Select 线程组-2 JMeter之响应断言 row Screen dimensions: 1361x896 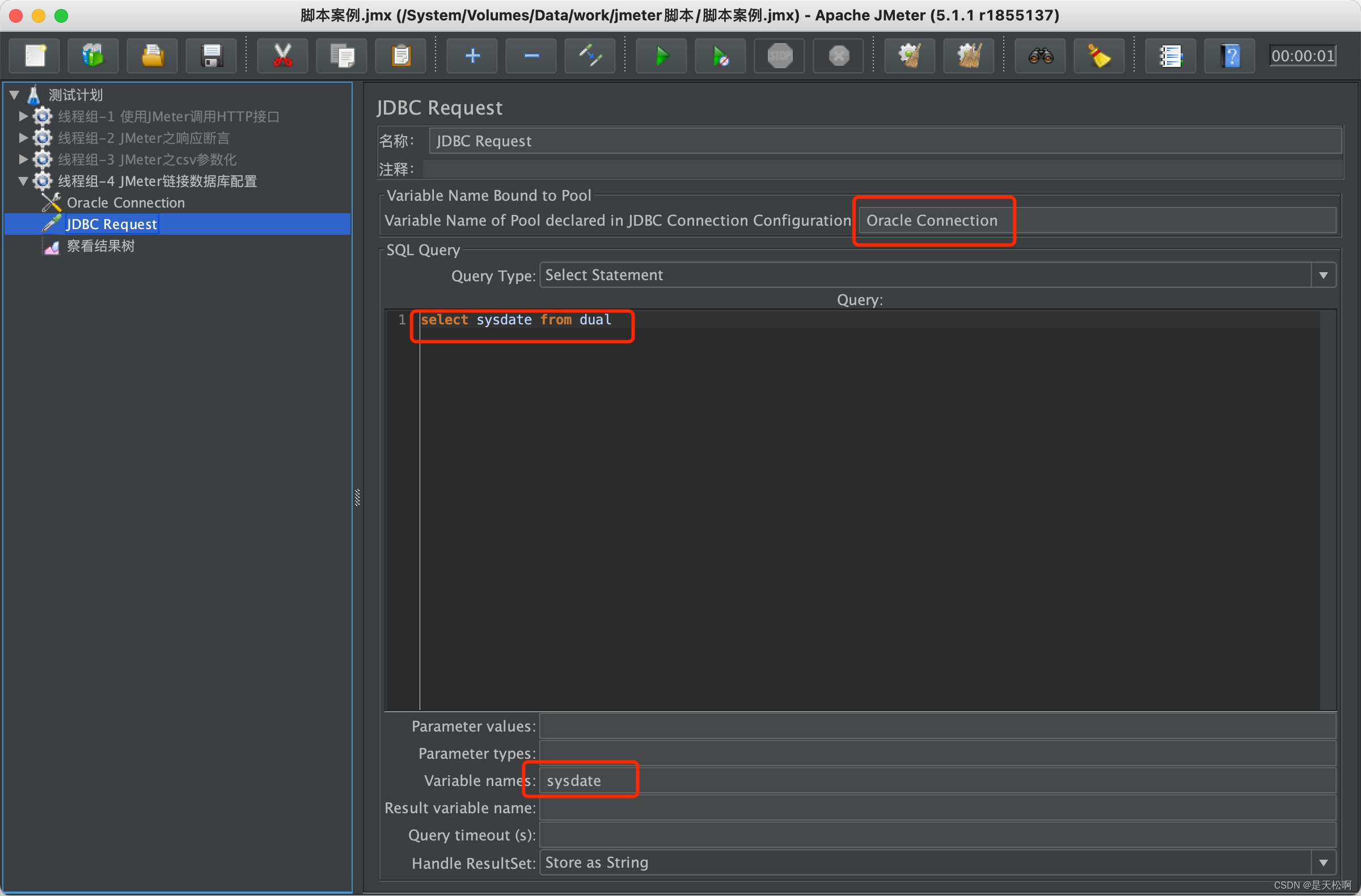[143, 138]
